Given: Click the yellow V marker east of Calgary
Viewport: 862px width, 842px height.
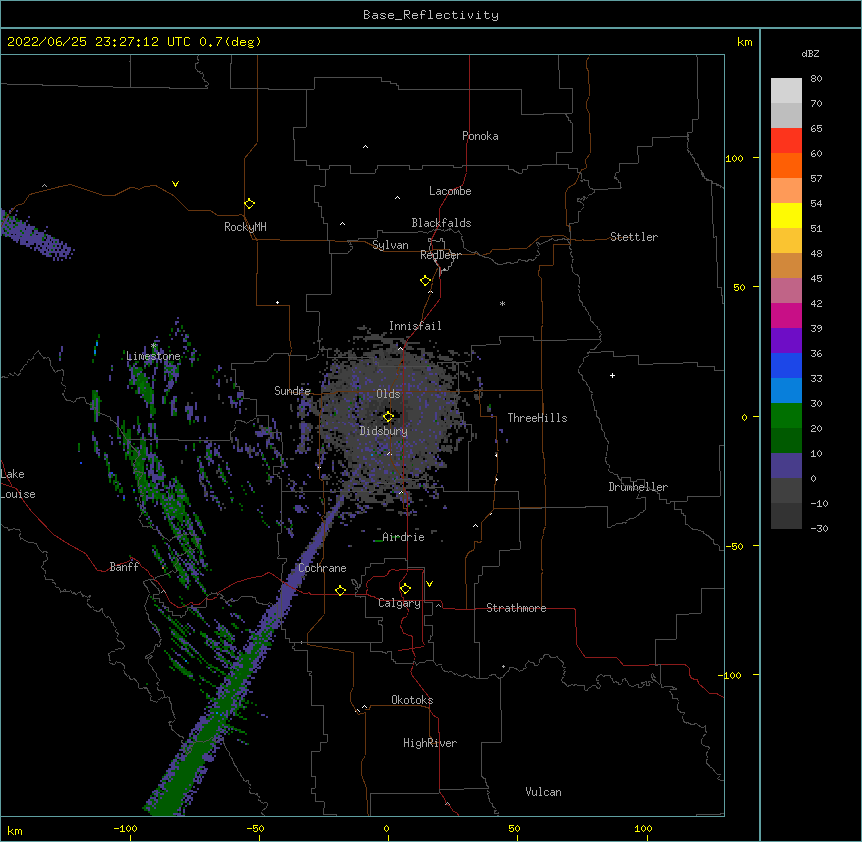Looking at the screenshot, I should (429, 584).
